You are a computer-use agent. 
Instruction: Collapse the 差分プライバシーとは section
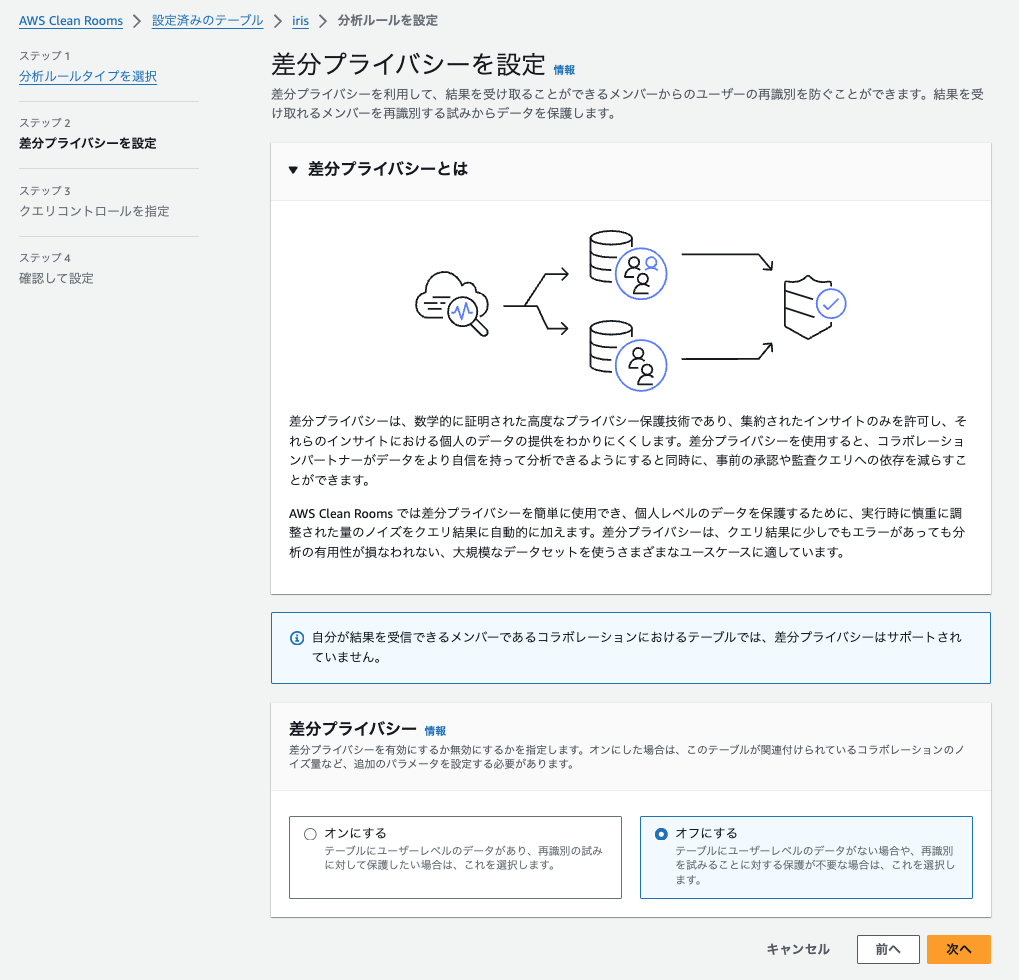[x=293, y=170]
